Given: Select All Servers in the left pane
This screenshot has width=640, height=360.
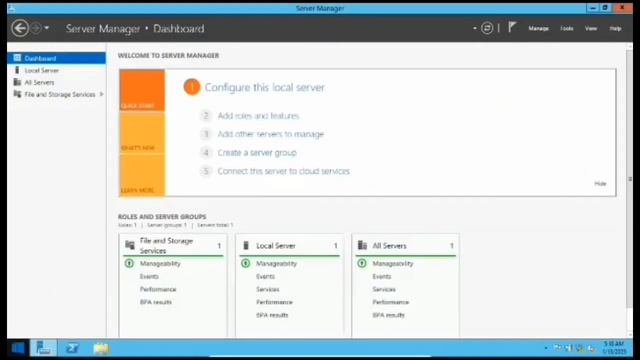Looking at the screenshot, I should tap(56, 82).
